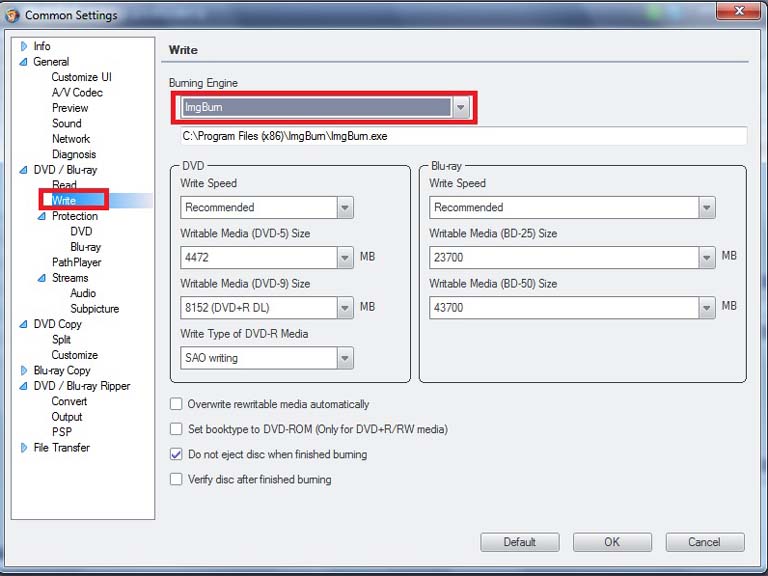Select Customize UI under General

(x=81, y=77)
